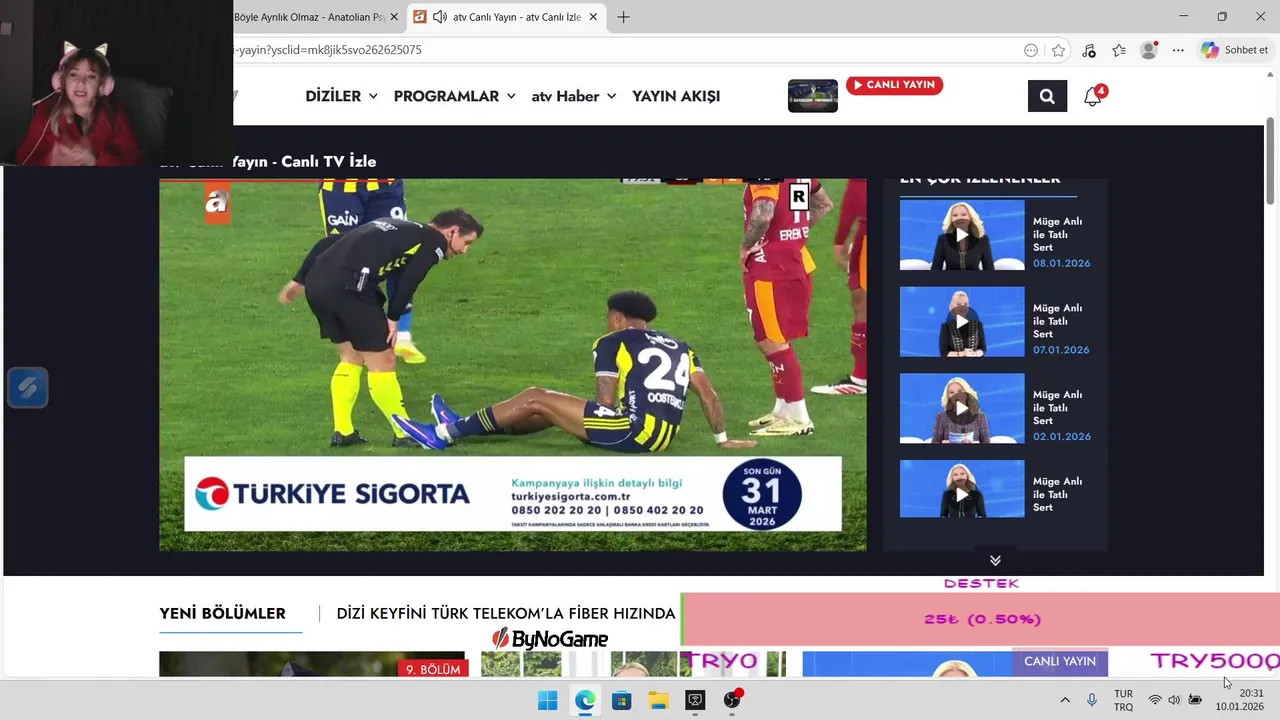Click the live stream video player
The height and width of the screenshot is (720, 1280).
click(x=513, y=365)
